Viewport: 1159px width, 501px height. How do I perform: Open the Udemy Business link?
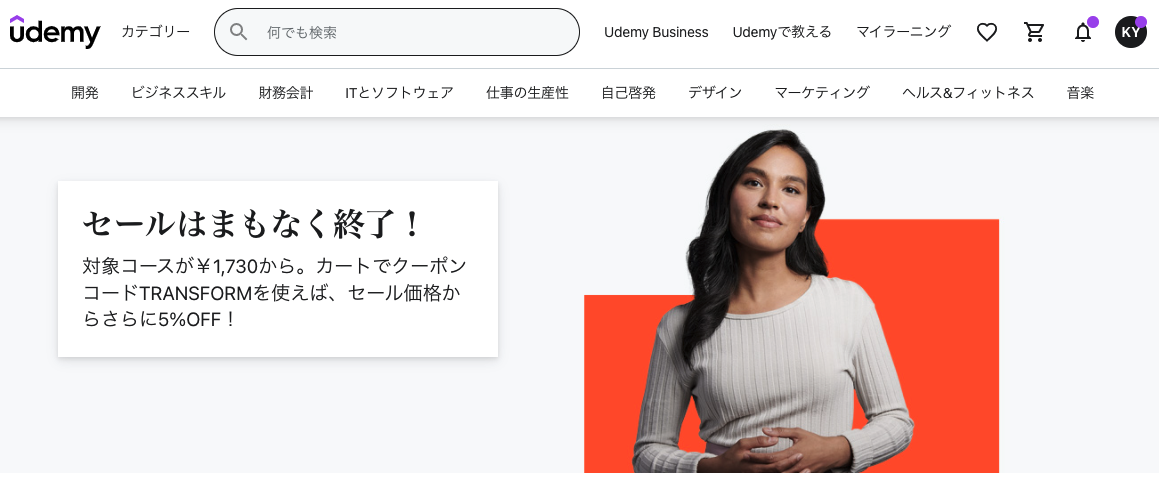point(656,32)
